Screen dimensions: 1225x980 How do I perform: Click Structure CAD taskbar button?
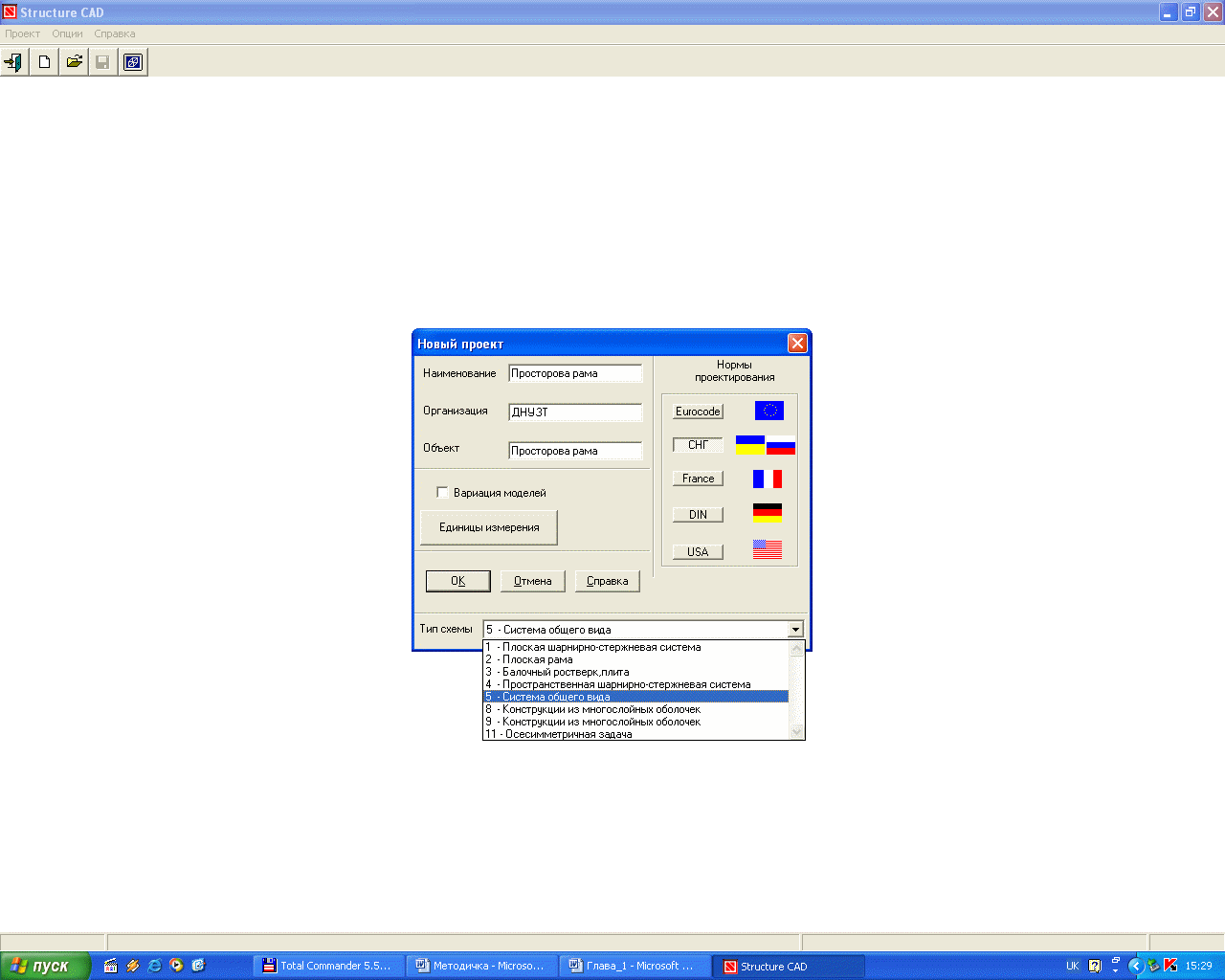point(789,966)
